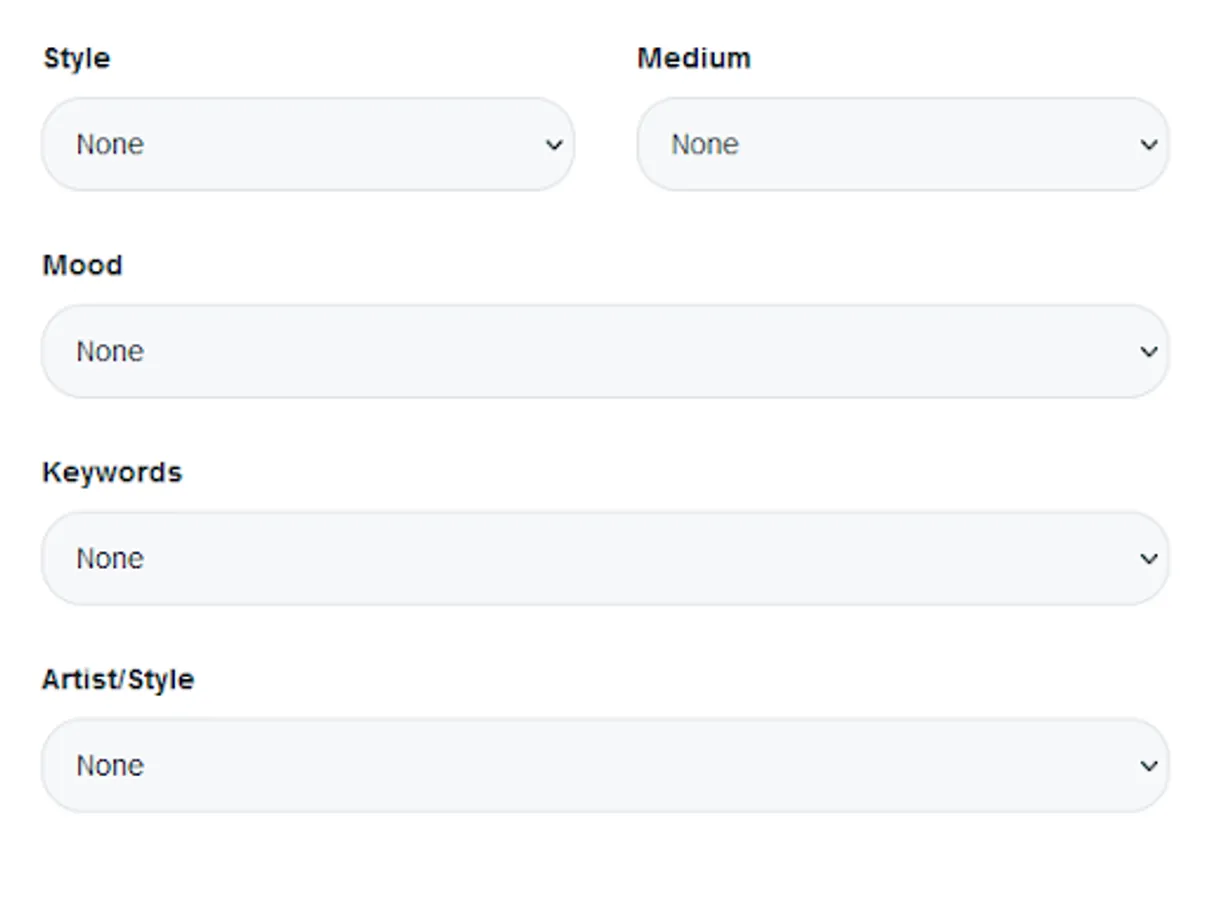The image size is (1206, 900).
Task: Click the Artist/Style heading text
Action: coord(119,679)
